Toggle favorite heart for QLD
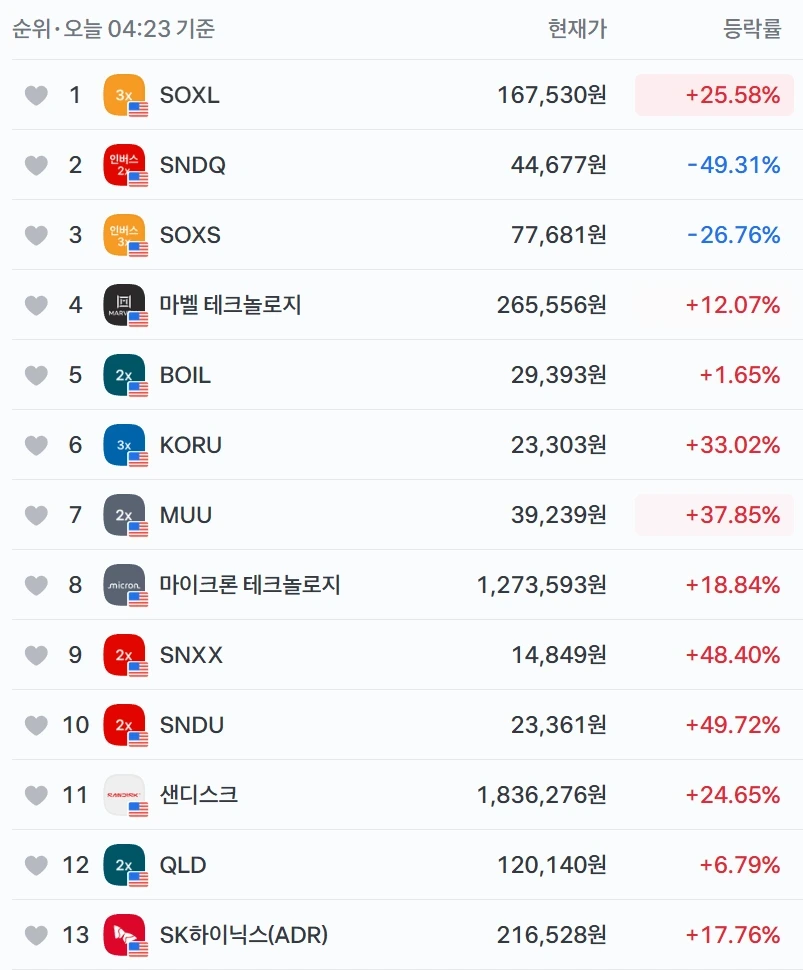The image size is (803, 970). [x=36, y=865]
